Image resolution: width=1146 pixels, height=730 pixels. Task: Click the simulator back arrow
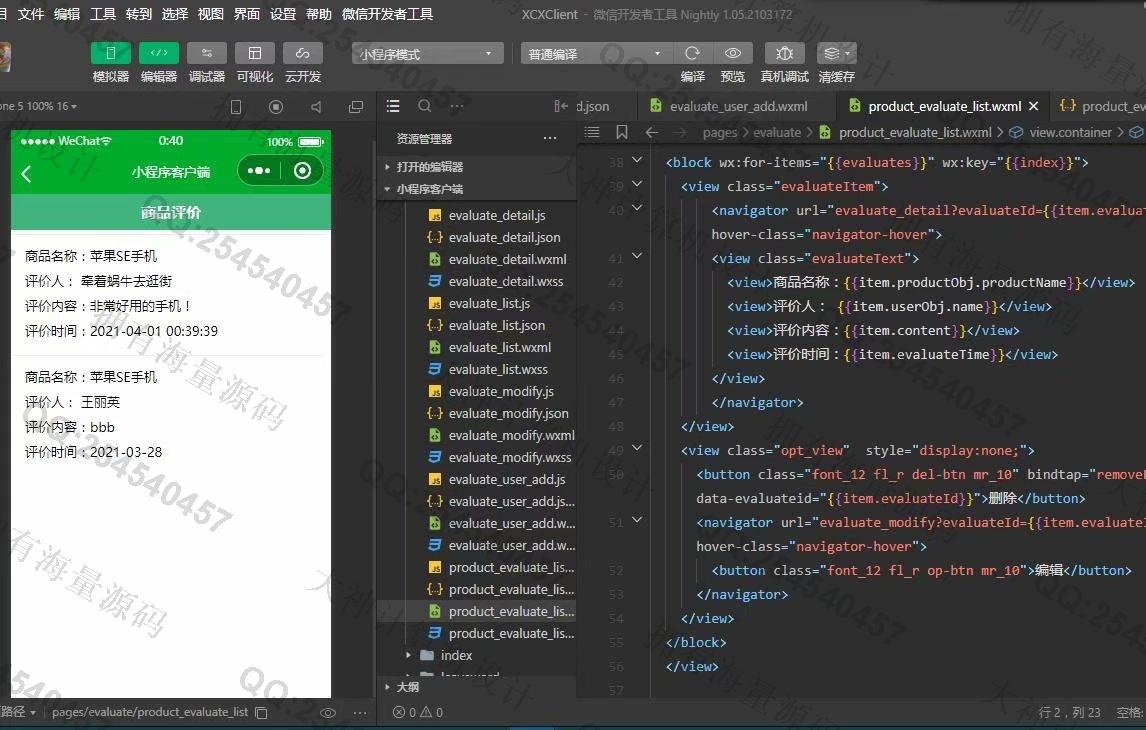[x=26, y=173]
